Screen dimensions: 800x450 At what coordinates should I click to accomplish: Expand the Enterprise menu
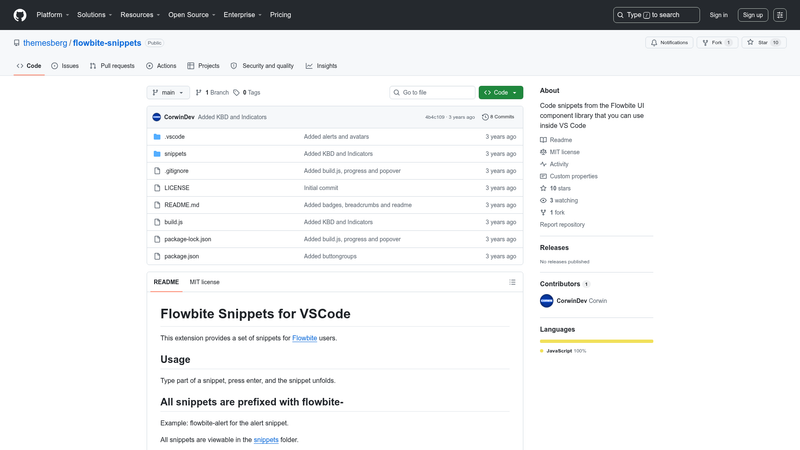tap(242, 15)
